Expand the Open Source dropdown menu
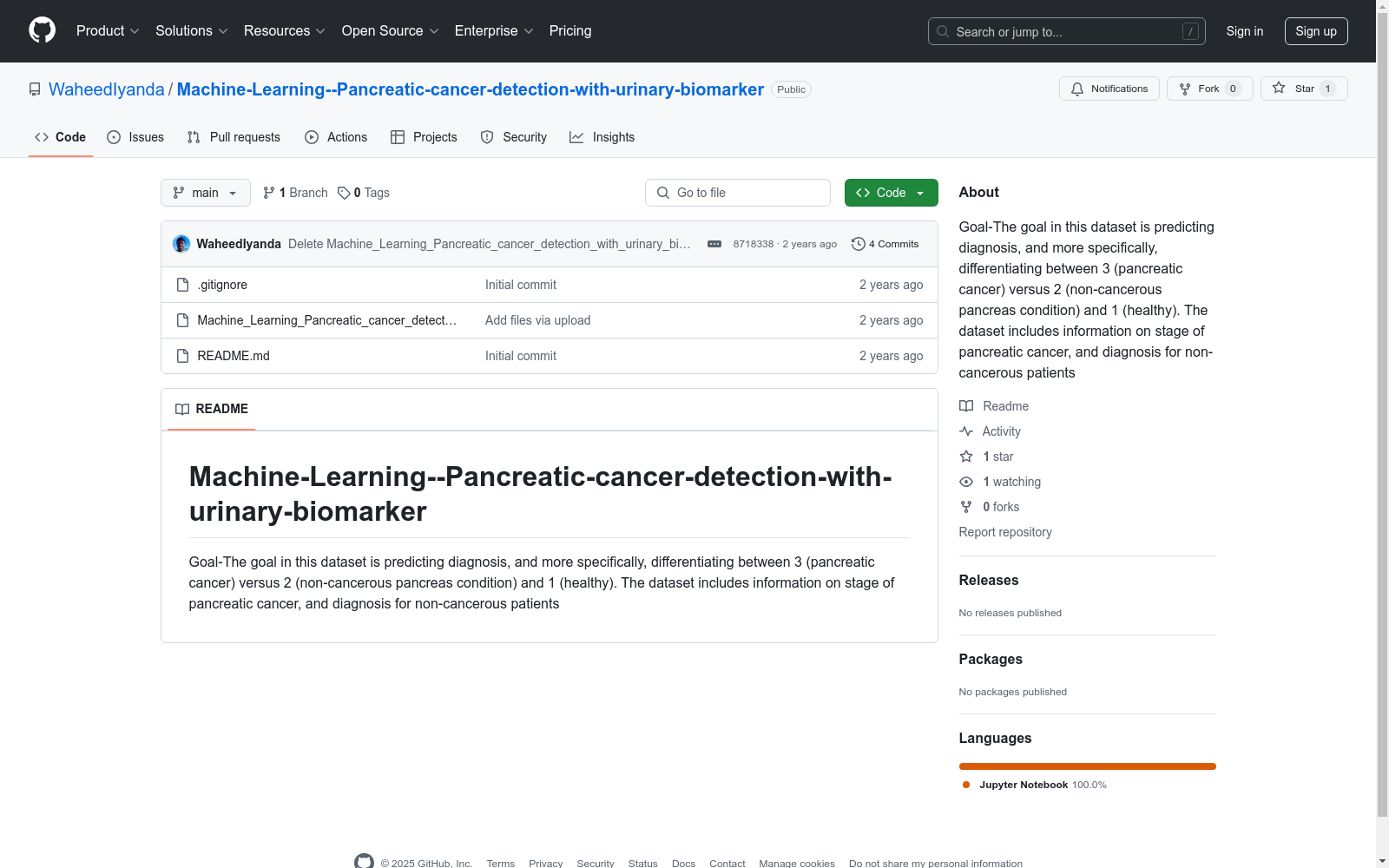Screen dimensions: 1389x868 coord(391,31)
